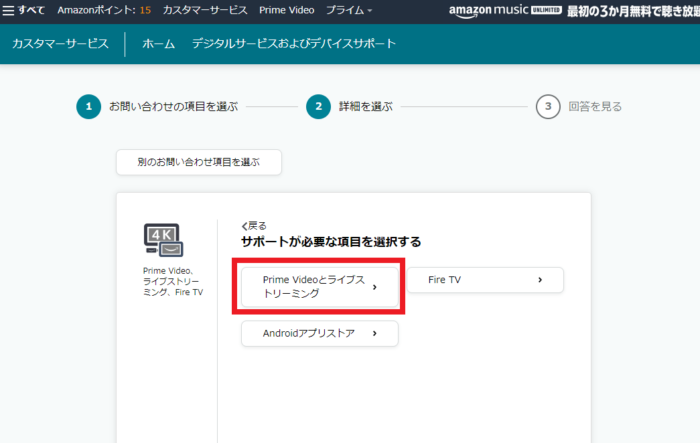Click chevron on Prime Videoとライブストリーミング button
Image resolution: width=700 pixels, height=443 pixels.
point(375,287)
